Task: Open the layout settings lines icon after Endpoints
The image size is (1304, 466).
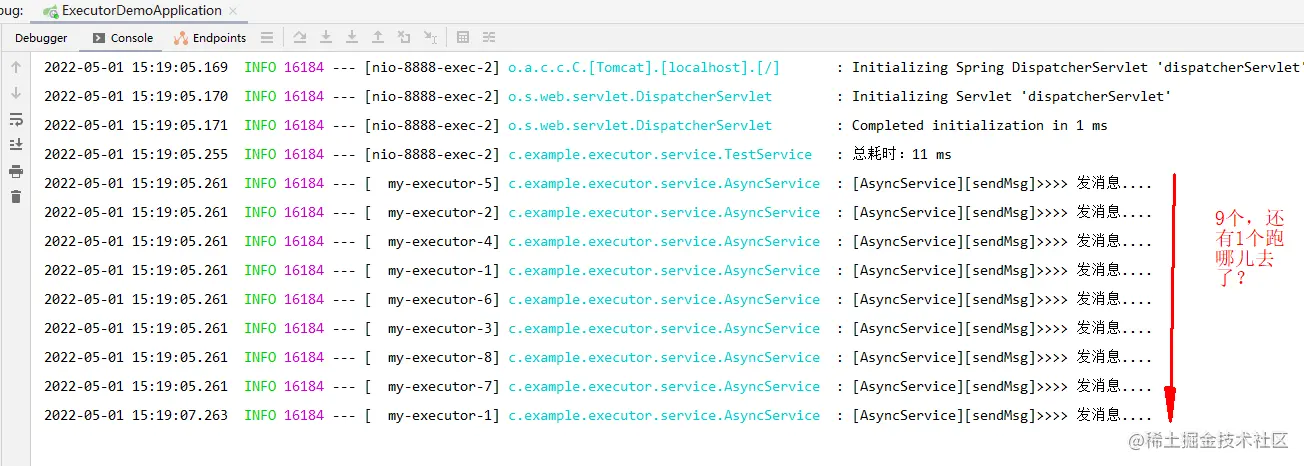Action: click(267, 38)
